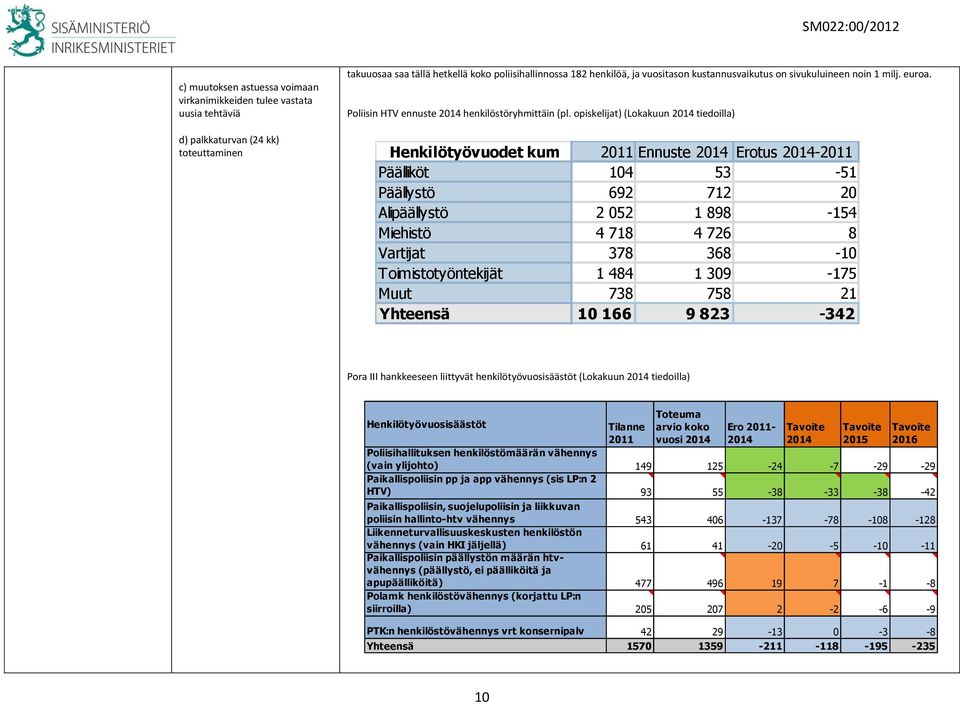
Task: Click the 'Pora III hankkeeseen liittyvät' caption
Action: [518, 376]
